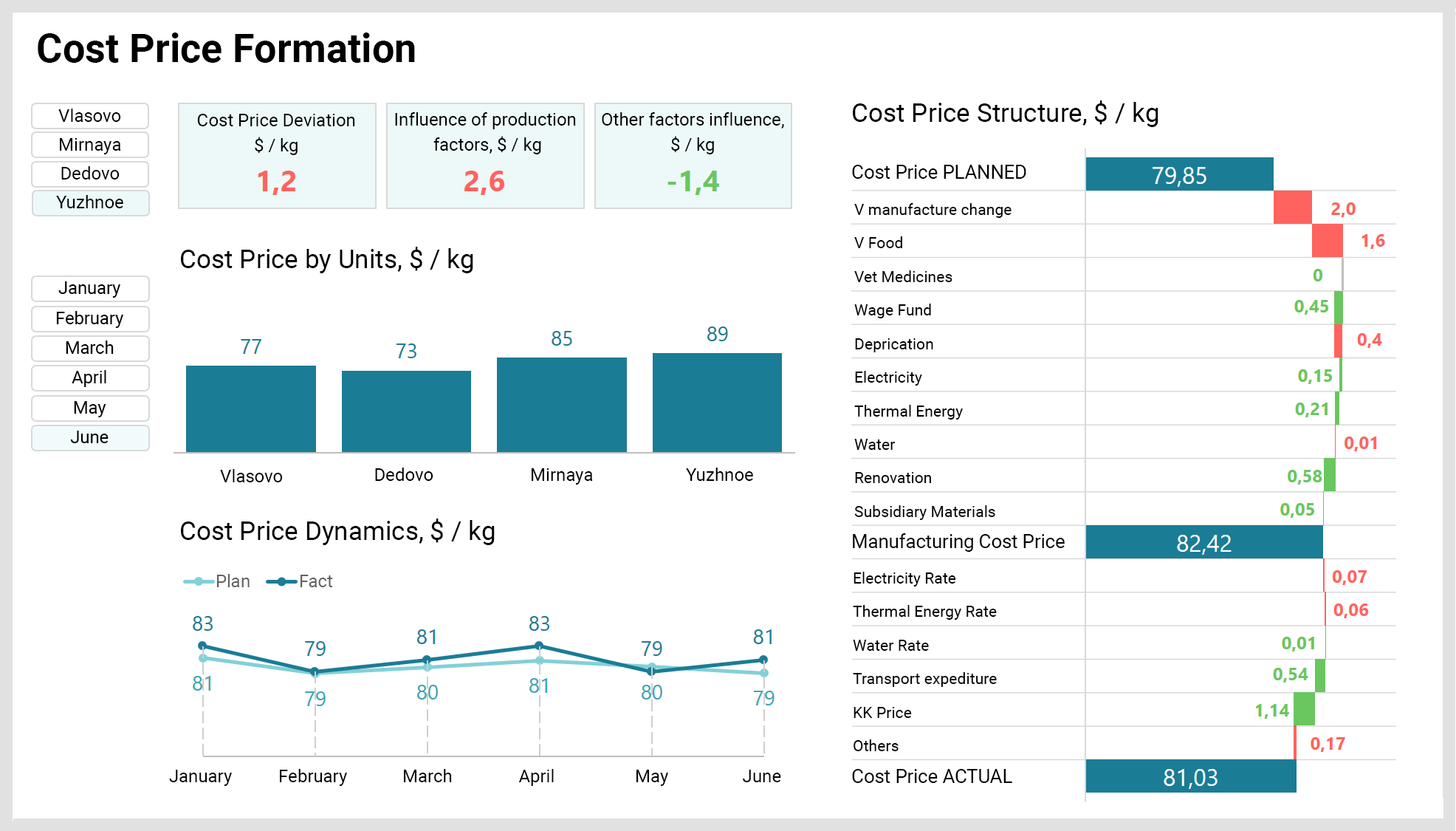Click the Thermal Energy Rate row label
Viewport: 1456px width, 831px height.
tap(924, 612)
